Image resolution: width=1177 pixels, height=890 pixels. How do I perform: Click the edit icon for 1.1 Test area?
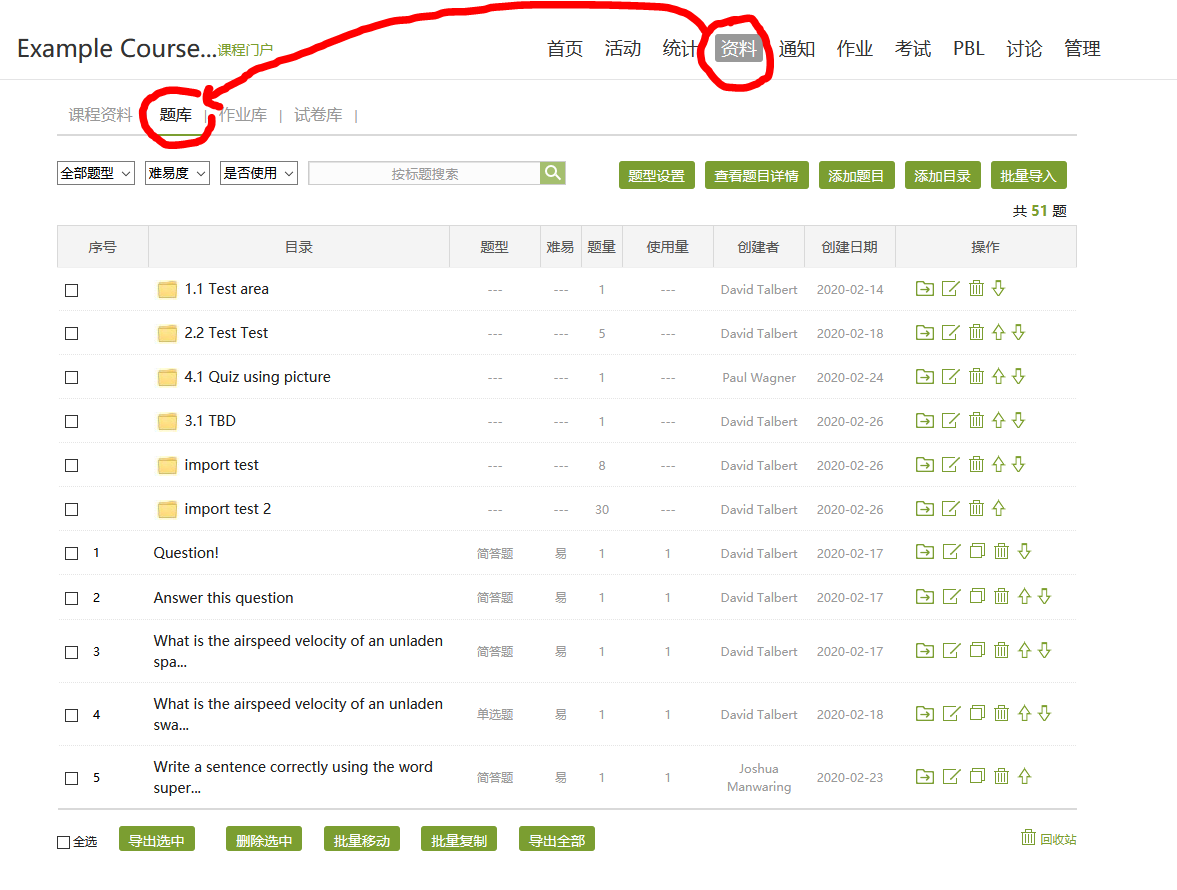951,289
